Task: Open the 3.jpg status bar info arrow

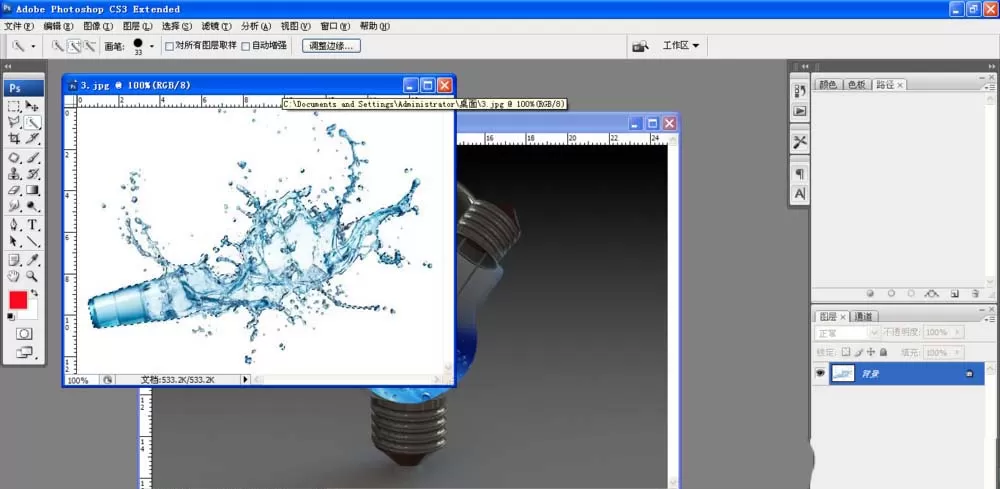Action: tap(246, 379)
